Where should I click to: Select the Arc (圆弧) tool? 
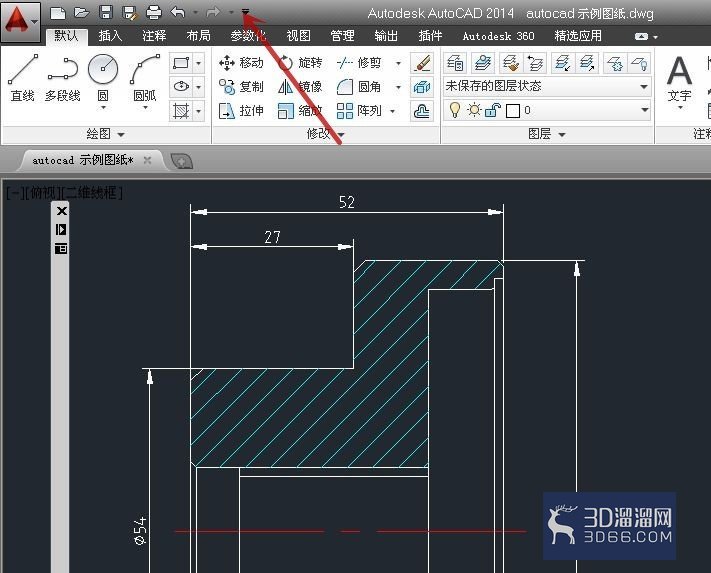pyautogui.click(x=145, y=78)
